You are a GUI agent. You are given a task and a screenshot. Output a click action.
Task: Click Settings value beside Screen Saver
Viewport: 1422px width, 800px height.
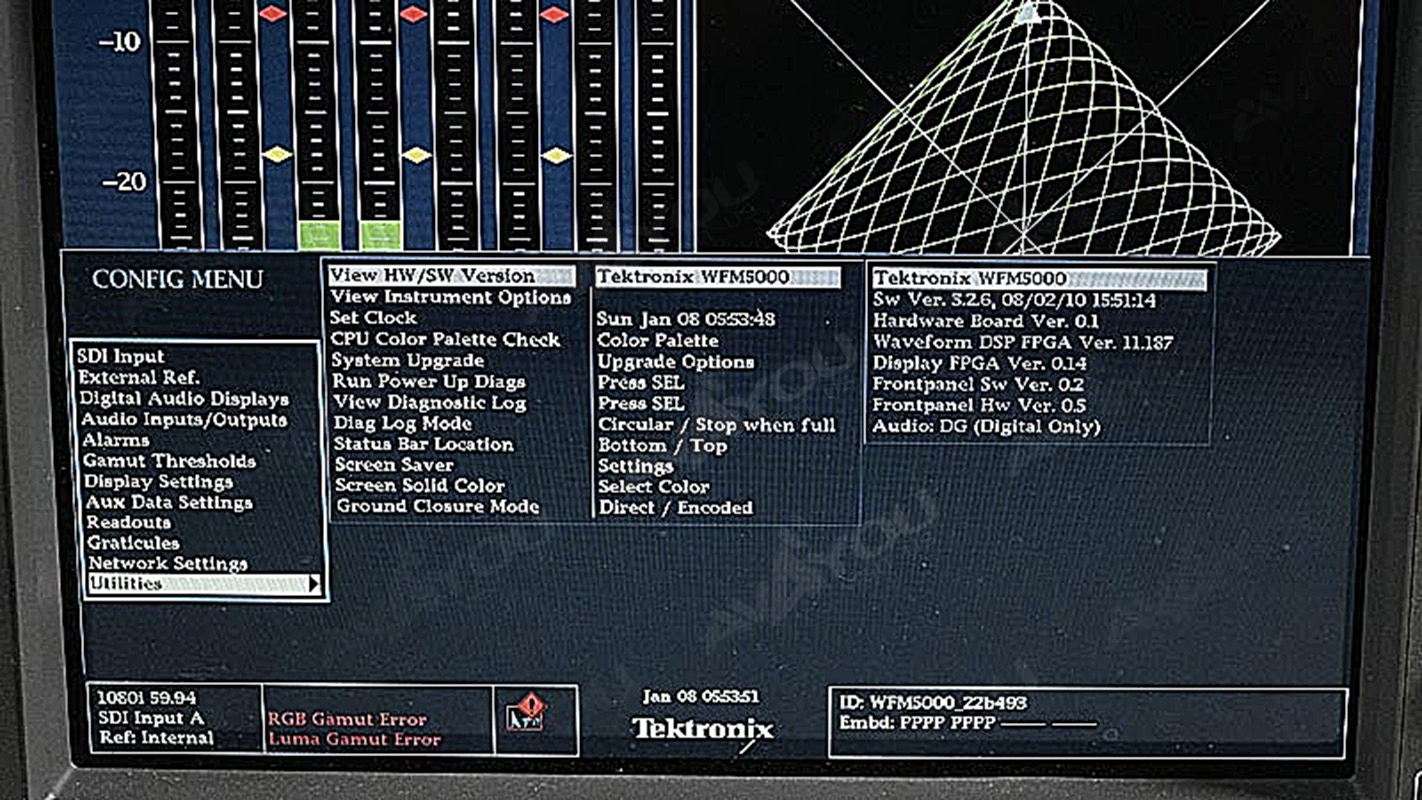click(636, 467)
